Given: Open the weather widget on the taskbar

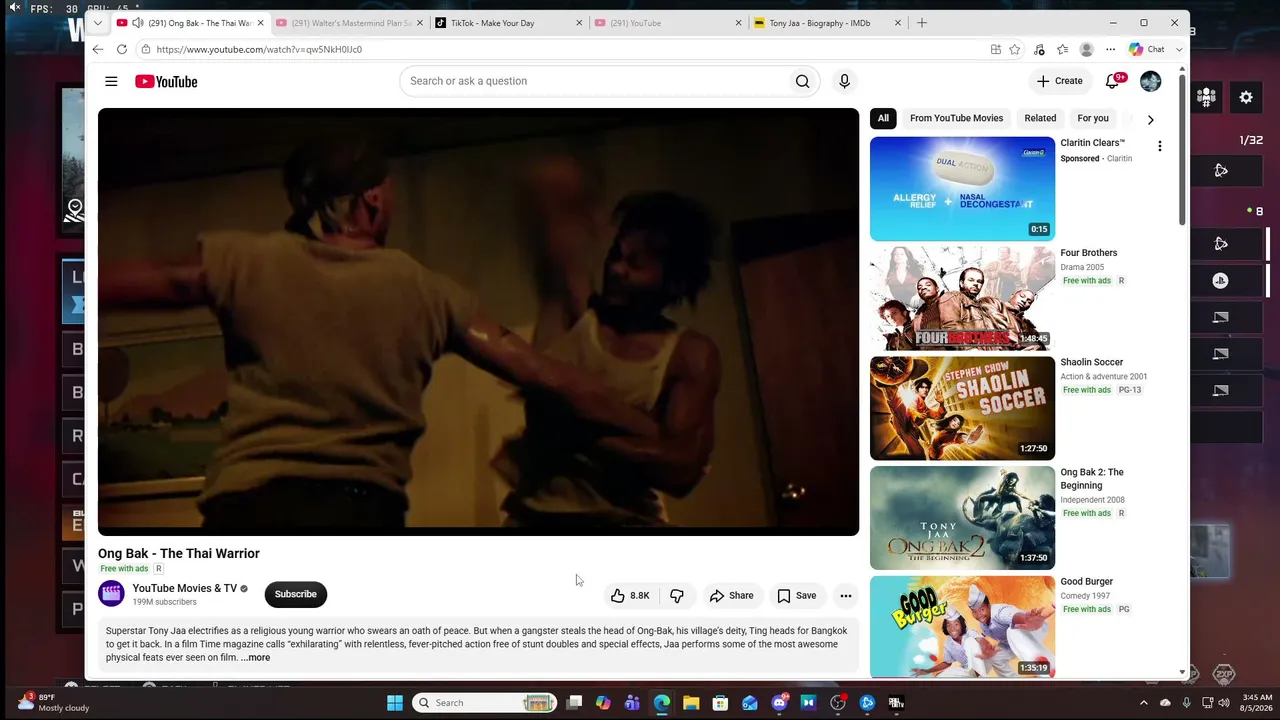Looking at the screenshot, I should pyautogui.click(x=55, y=702).
